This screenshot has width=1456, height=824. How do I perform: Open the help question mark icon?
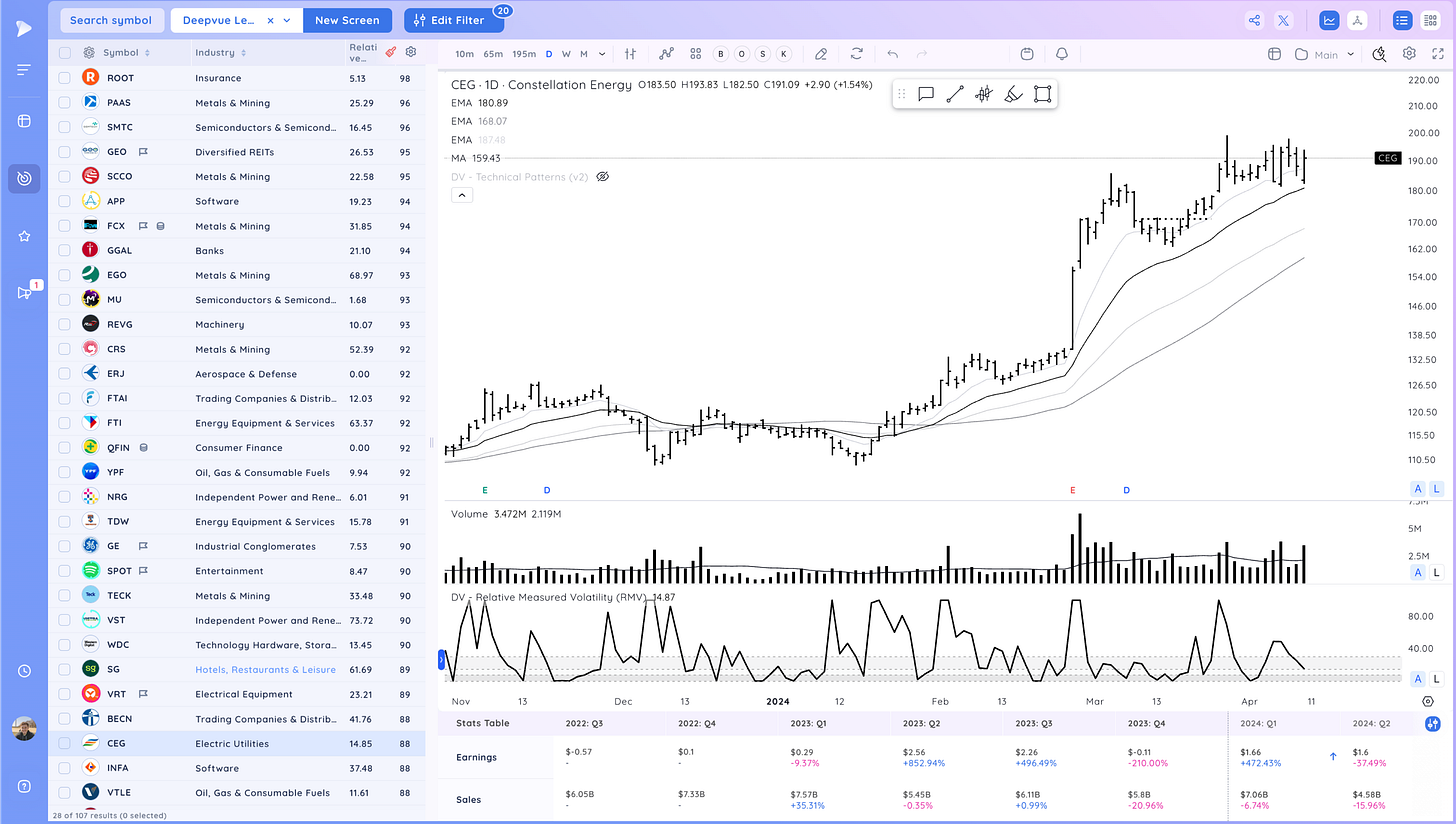coord(24,786)
